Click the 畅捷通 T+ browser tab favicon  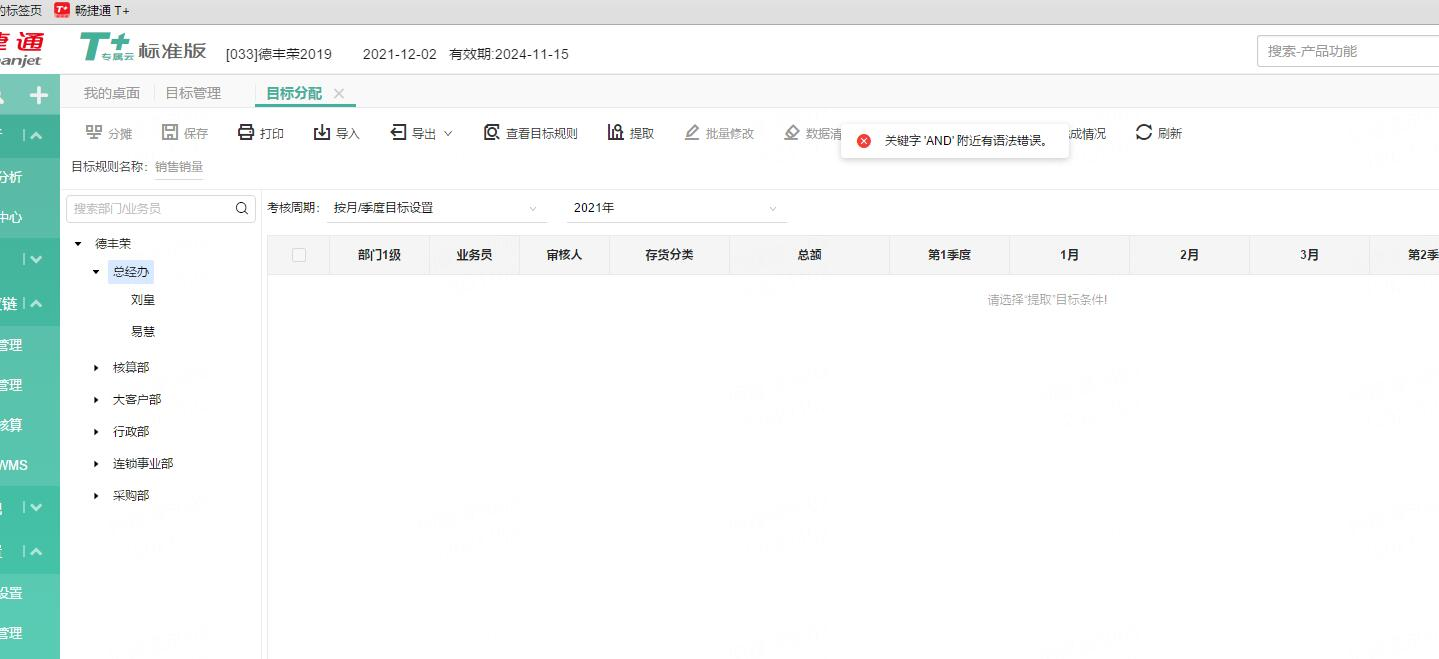(62, 10)
